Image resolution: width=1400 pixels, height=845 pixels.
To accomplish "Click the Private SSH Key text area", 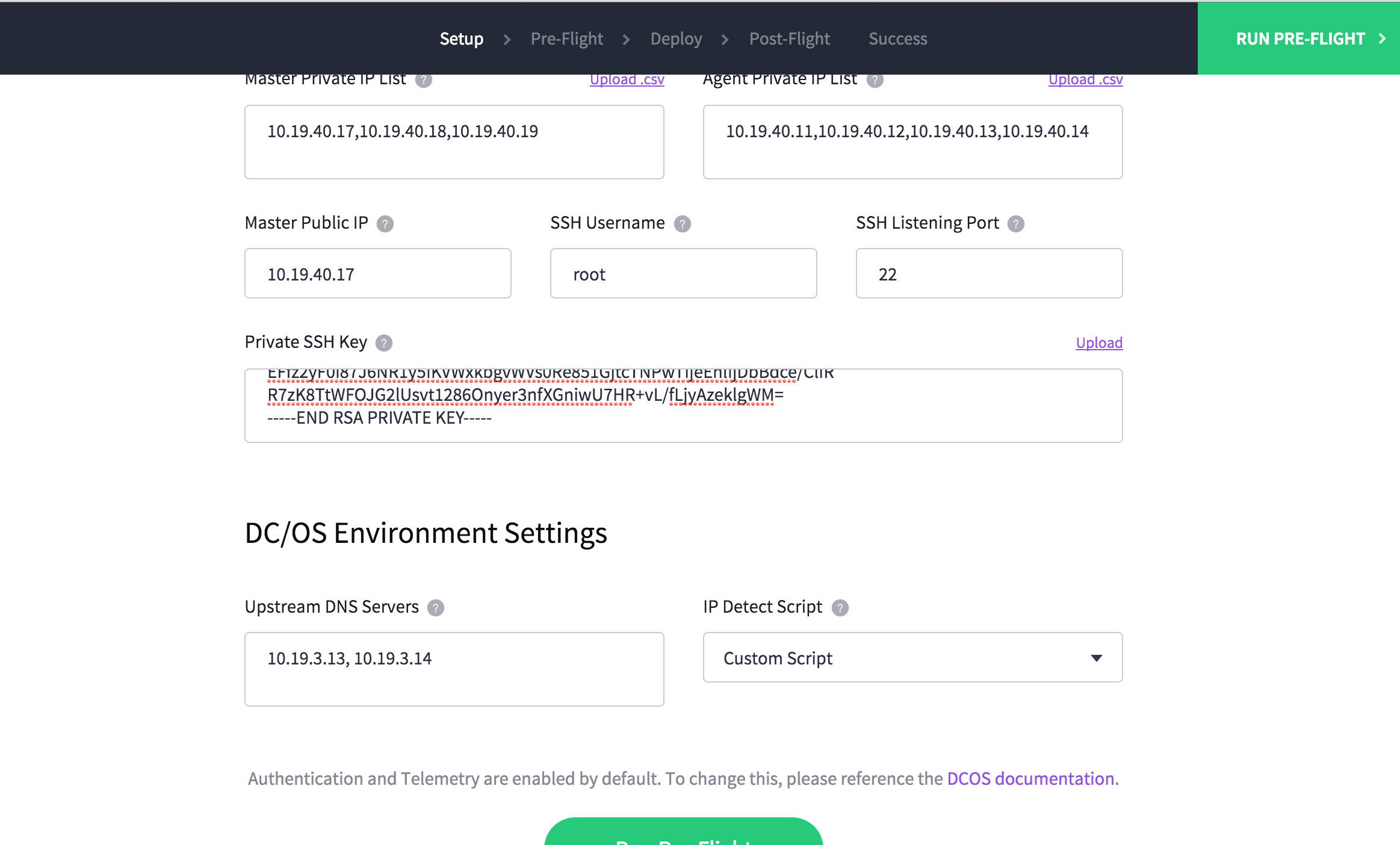I will coord(683,406).
